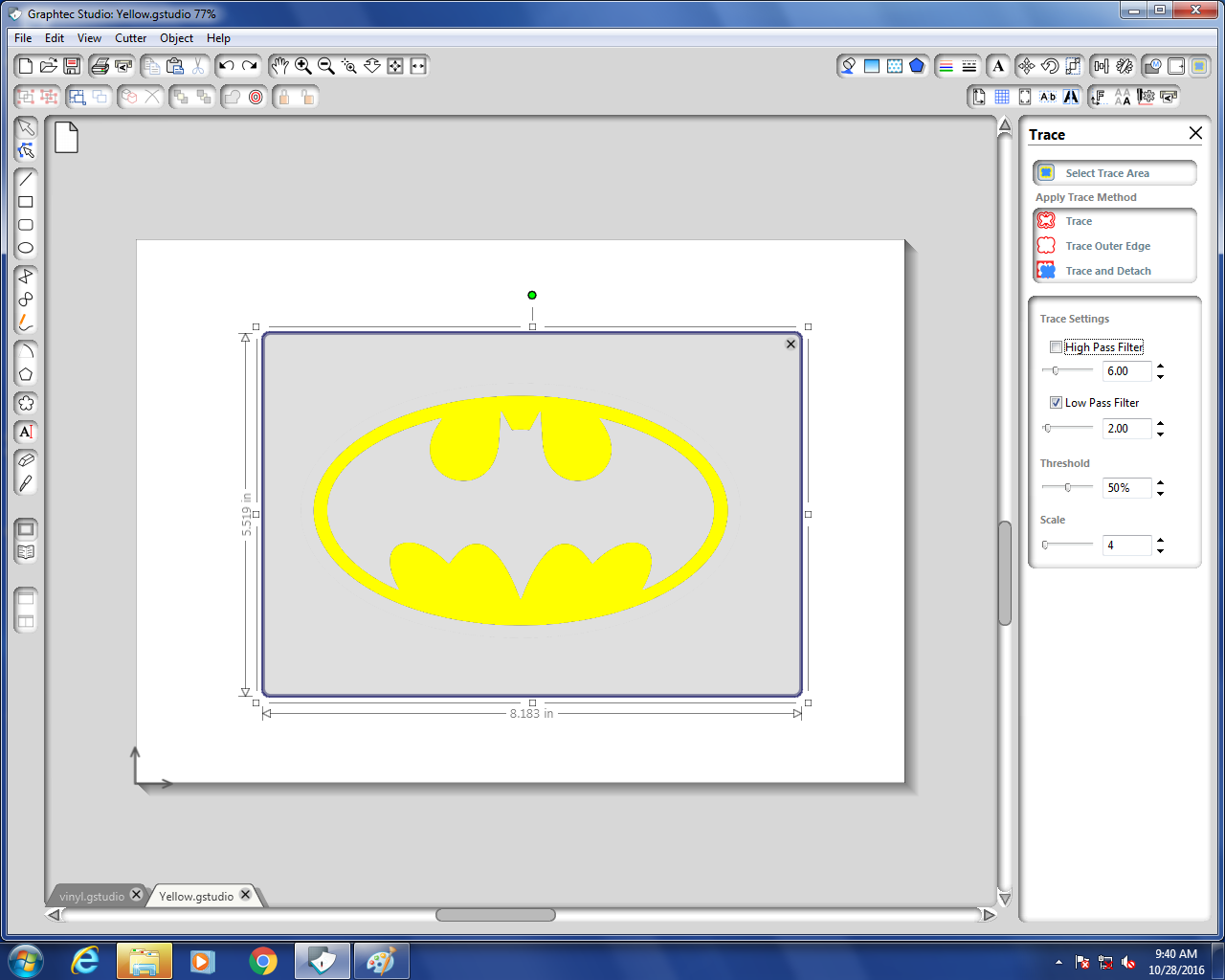The image size is (1225, 980).
Task: Save the file with the floppy disk icon
Action: coord(72,66)
